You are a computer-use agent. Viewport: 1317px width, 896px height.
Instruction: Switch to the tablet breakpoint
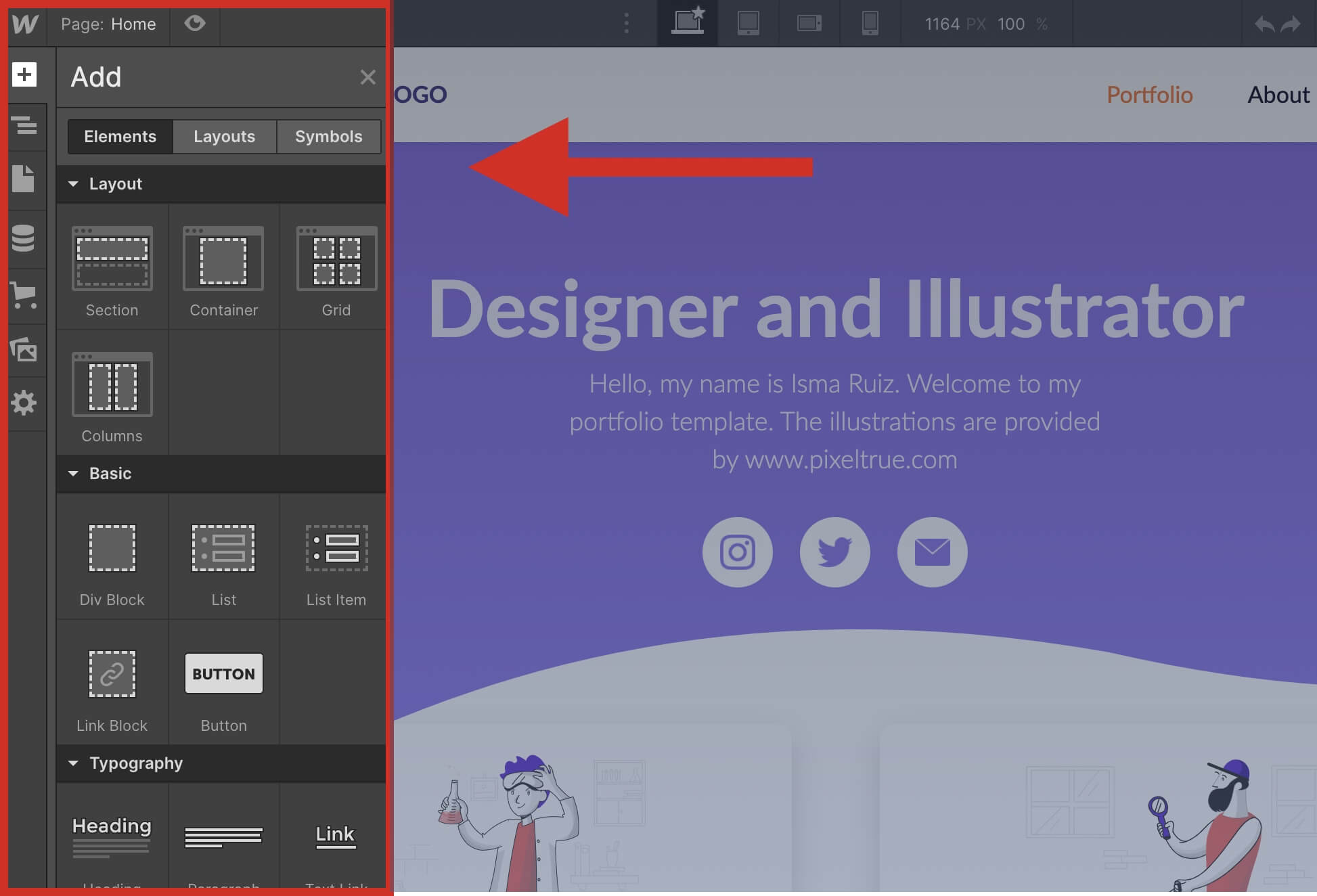[749, 23]
